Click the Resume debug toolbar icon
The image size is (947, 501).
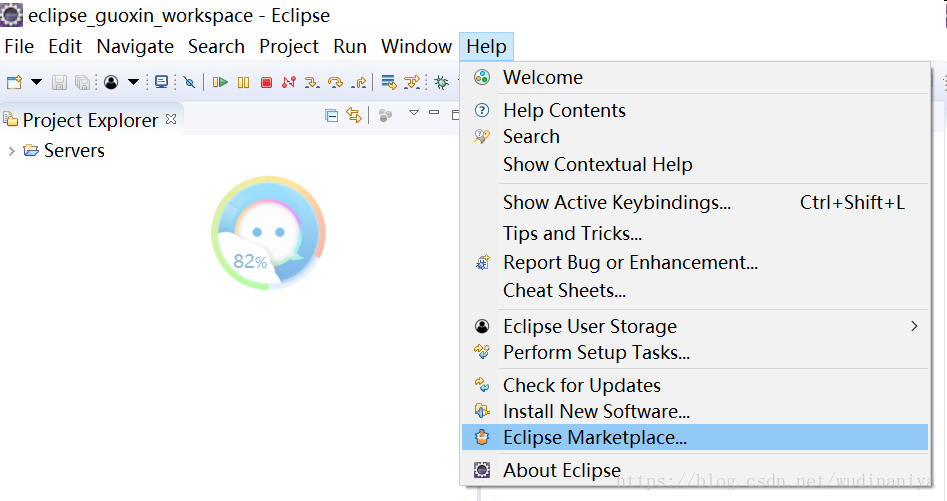pos(220,82)
